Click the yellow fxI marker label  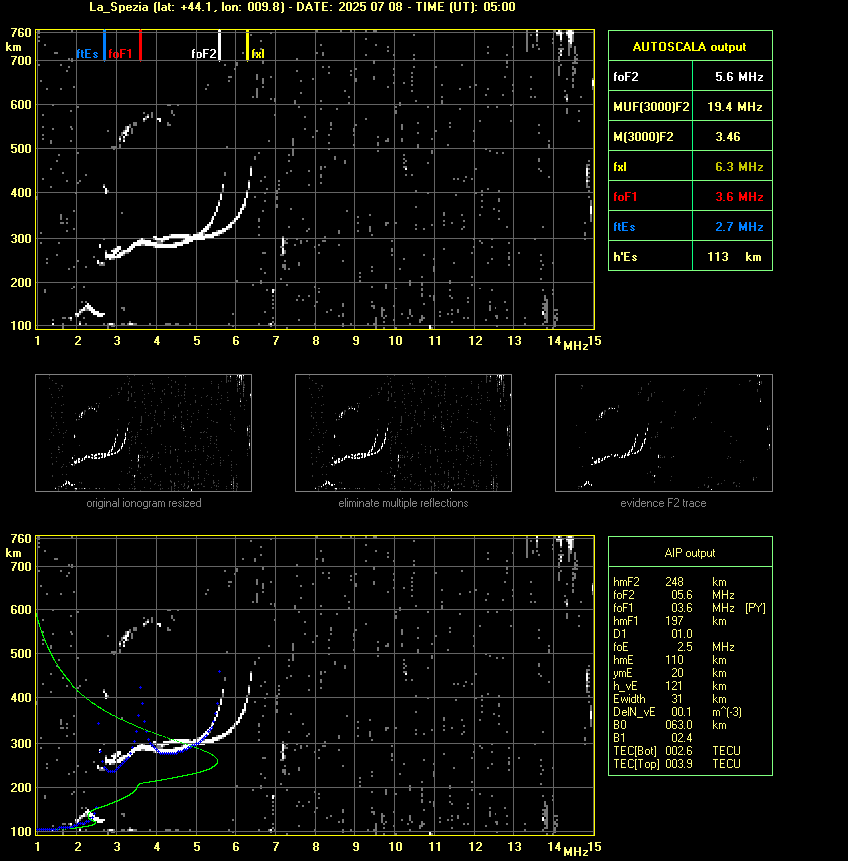[x=258, y=54]
